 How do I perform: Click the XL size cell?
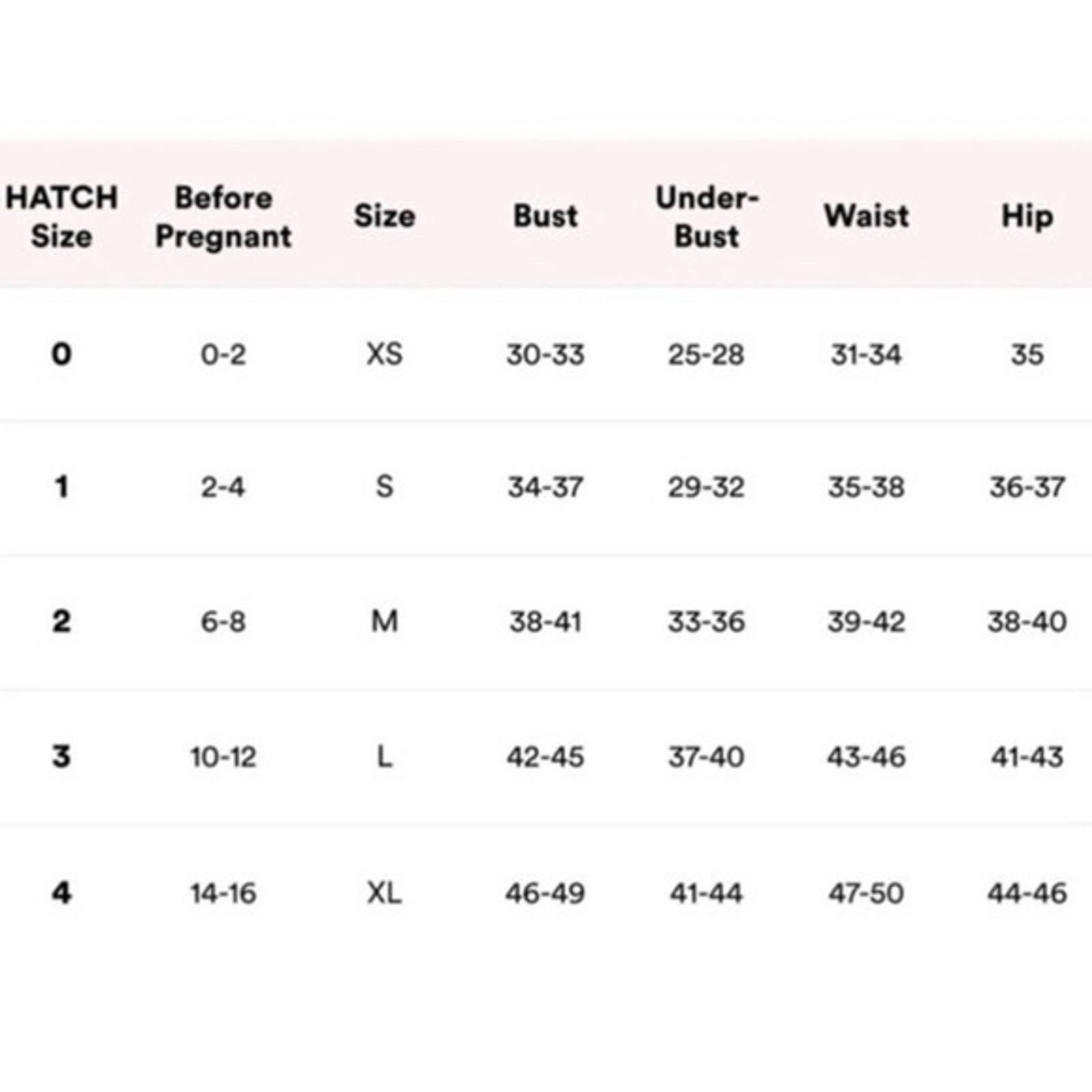[384, 893]
